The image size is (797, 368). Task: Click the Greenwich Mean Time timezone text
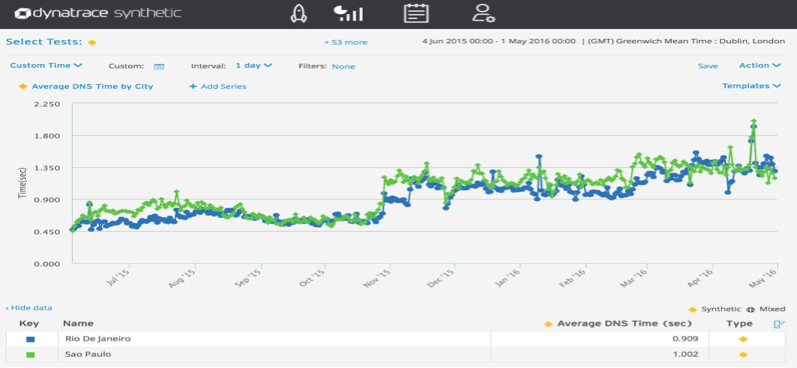tap(686, 41)
